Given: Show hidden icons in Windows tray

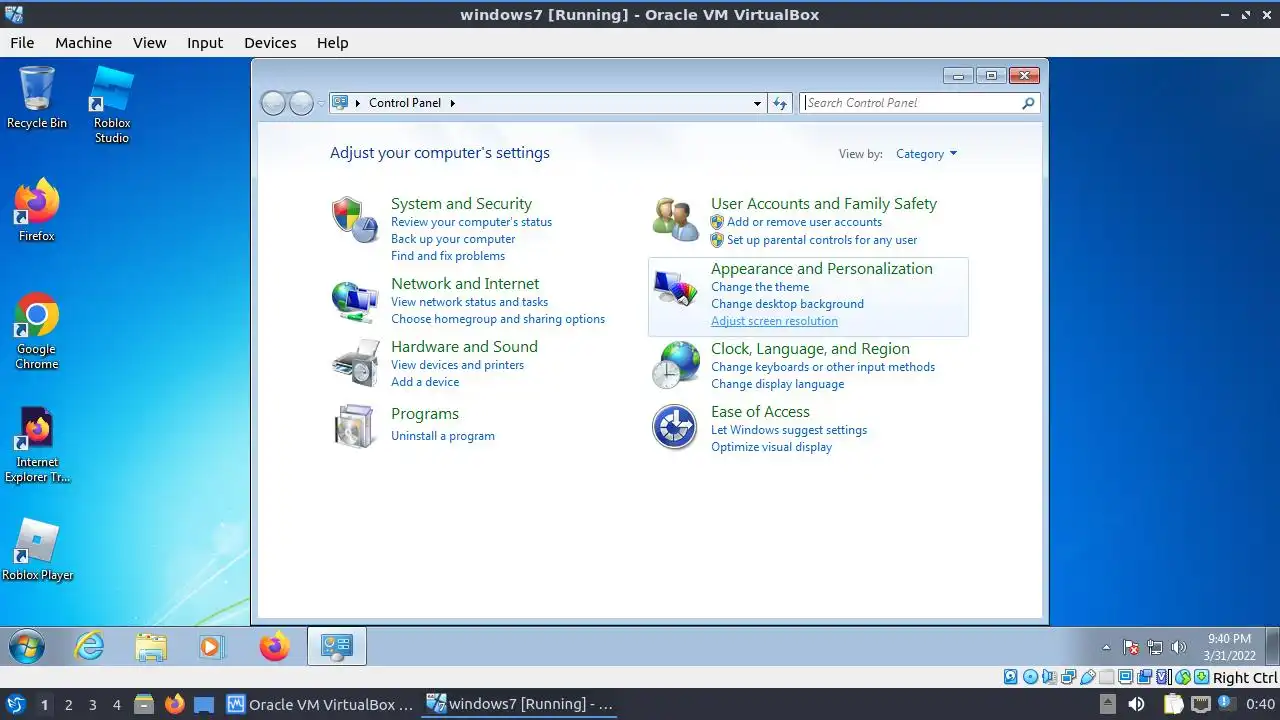Looking at the screenshot, I should [x=1106, y=647].
